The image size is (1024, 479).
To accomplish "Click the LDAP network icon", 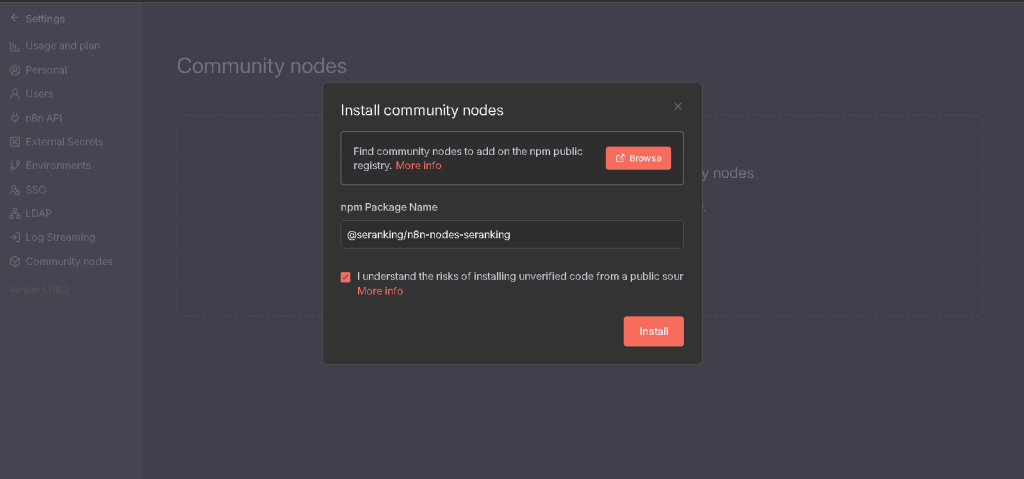I will [x=15, y=214].
